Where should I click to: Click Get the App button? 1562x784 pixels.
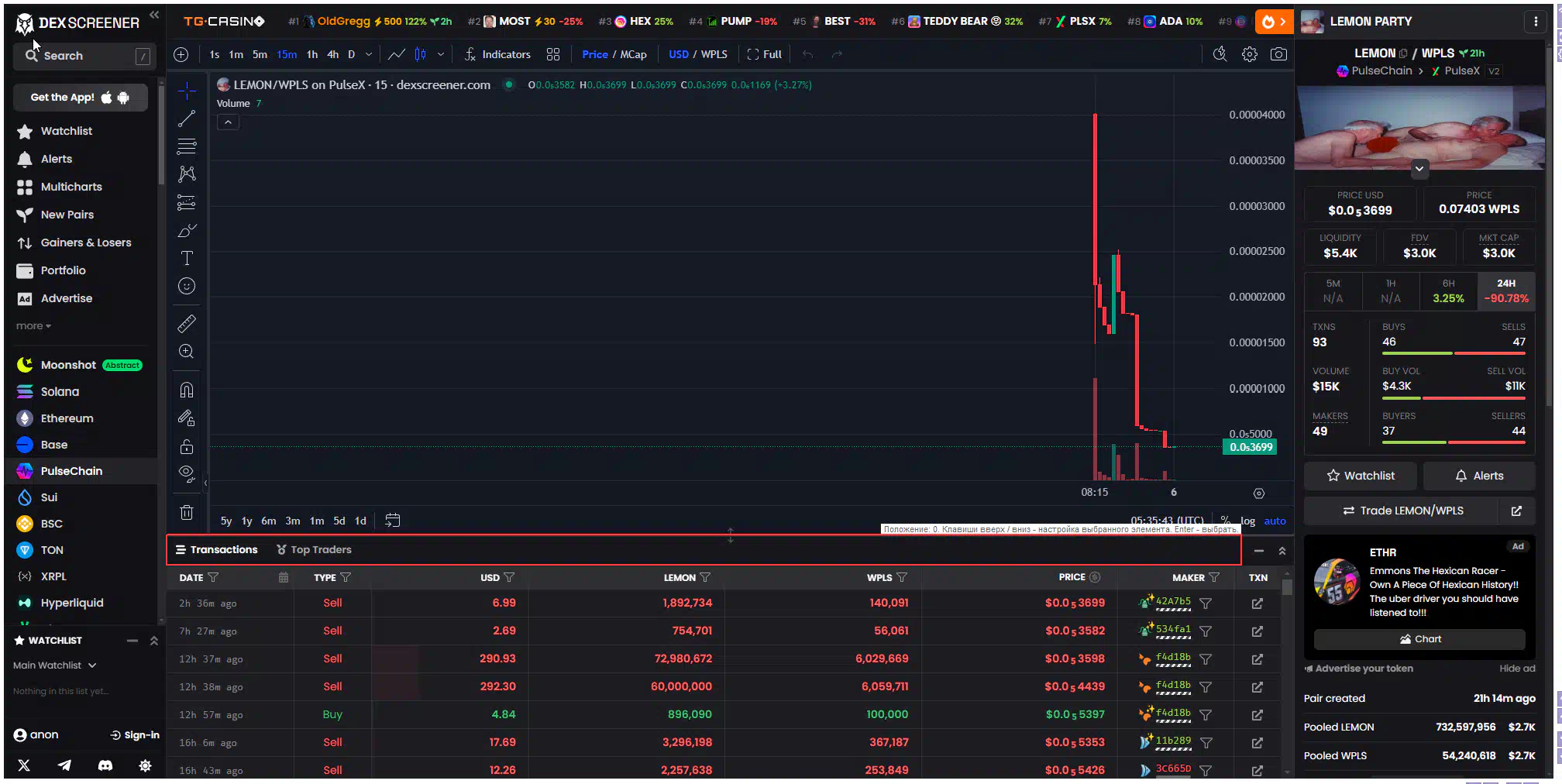tap(80, 98)
